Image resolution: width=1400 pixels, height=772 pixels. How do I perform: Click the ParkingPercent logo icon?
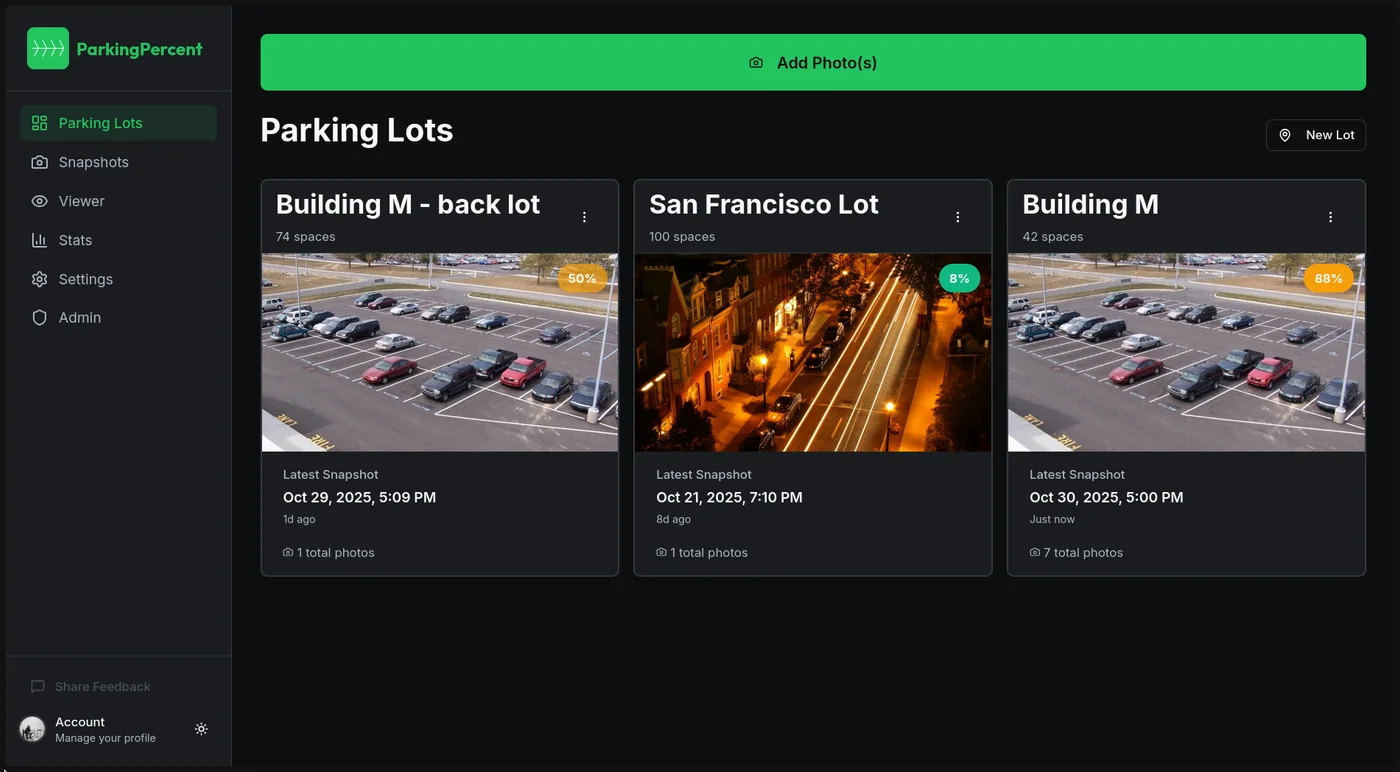[x=48, y=48]
